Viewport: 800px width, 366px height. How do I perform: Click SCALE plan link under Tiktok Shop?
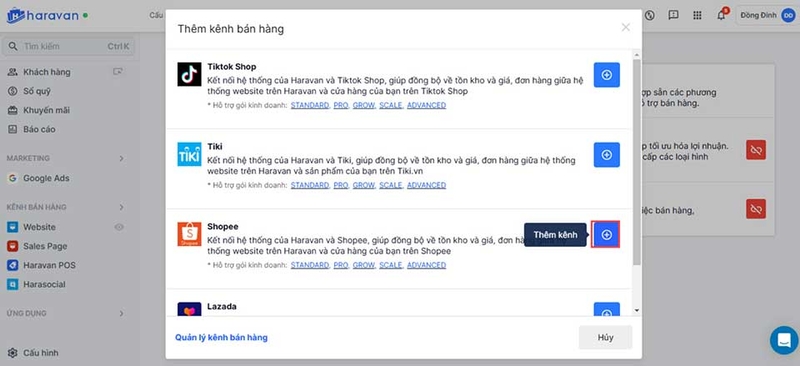391,106
